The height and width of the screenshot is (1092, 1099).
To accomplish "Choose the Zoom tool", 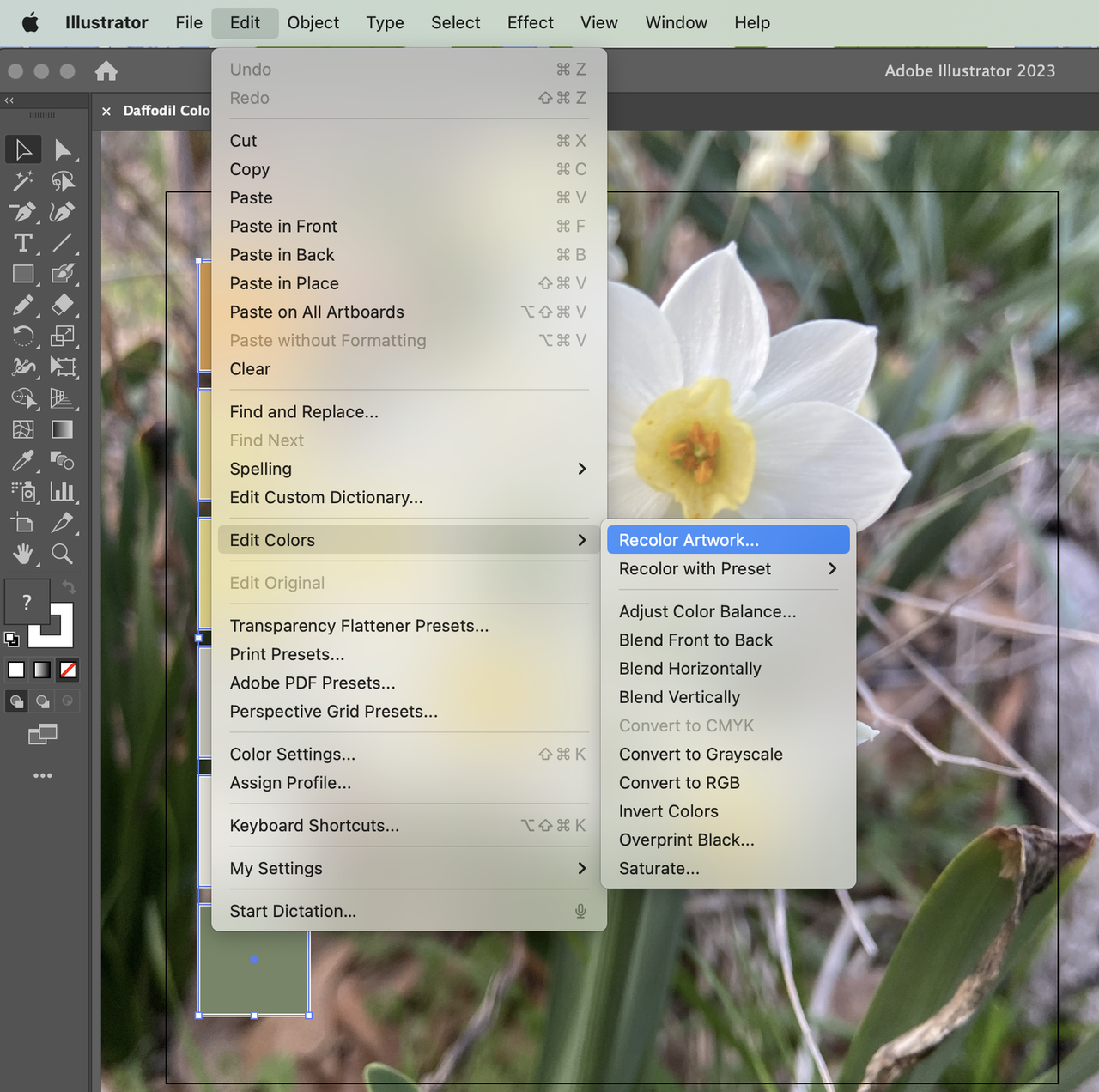I will point(63,554).
